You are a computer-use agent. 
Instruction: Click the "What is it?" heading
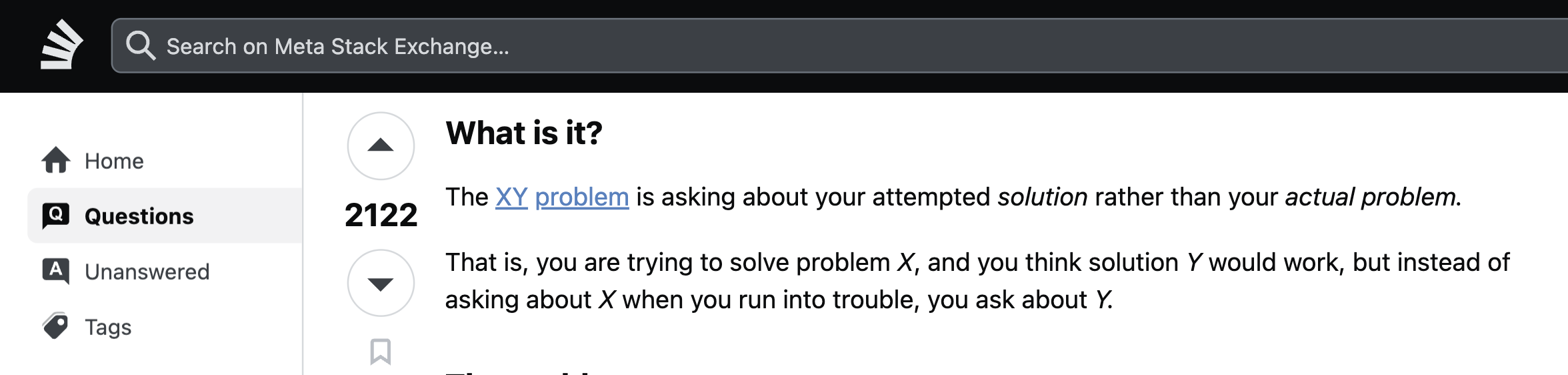(524, 133)
